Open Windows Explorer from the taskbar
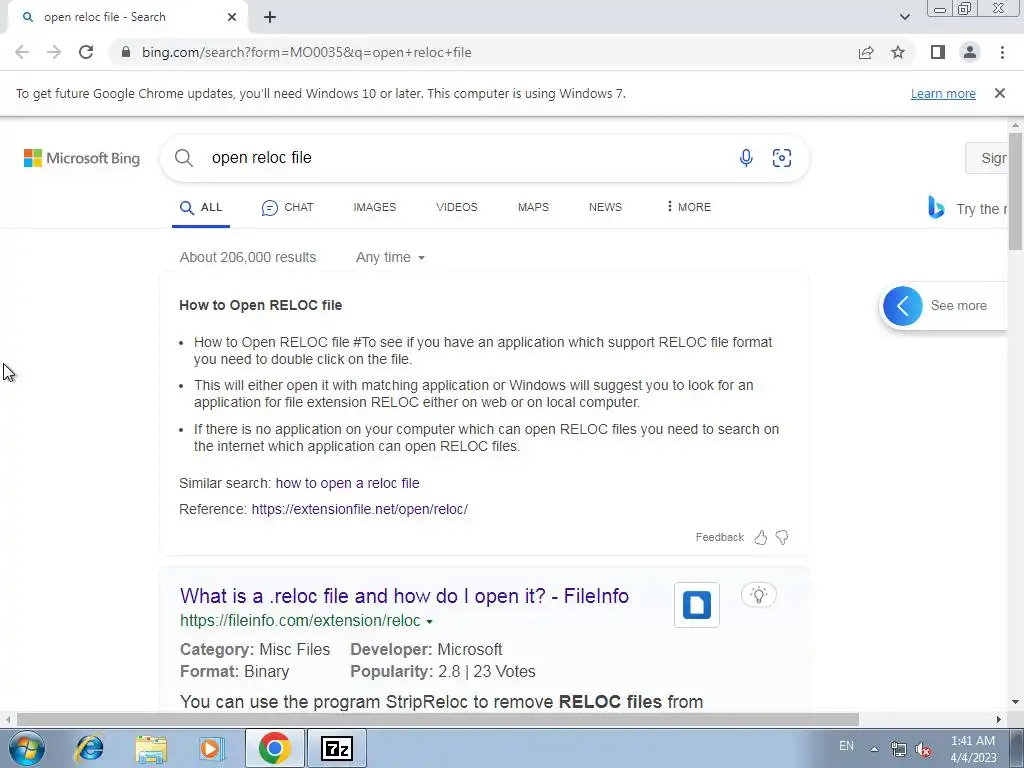This screenshot has height=768, width=1024. point(151,748)
